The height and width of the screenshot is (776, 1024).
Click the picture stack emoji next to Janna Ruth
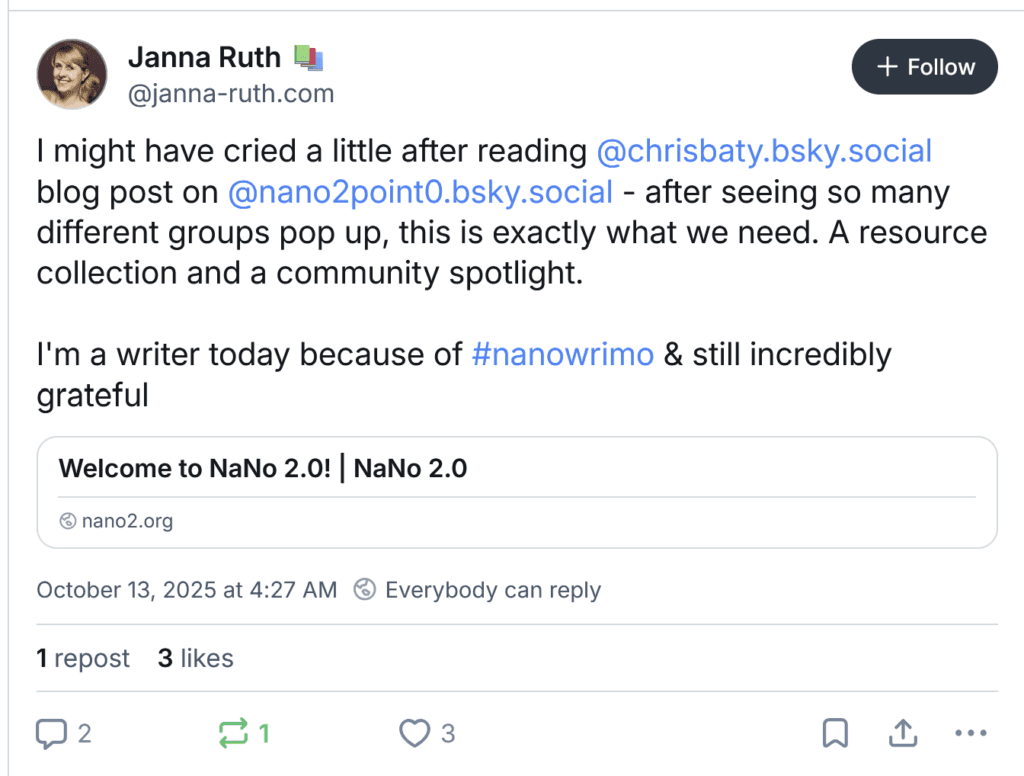pyautogui.click(x=309, y=57)
